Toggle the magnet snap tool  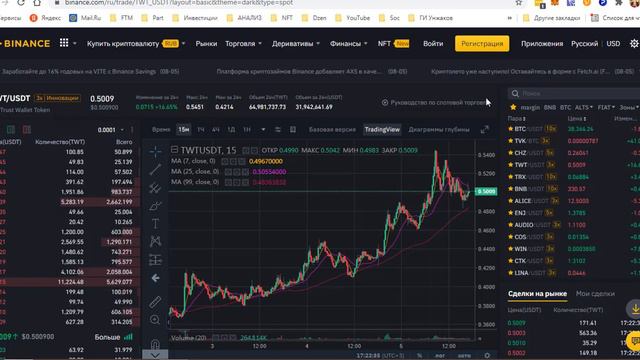(155, 344)
